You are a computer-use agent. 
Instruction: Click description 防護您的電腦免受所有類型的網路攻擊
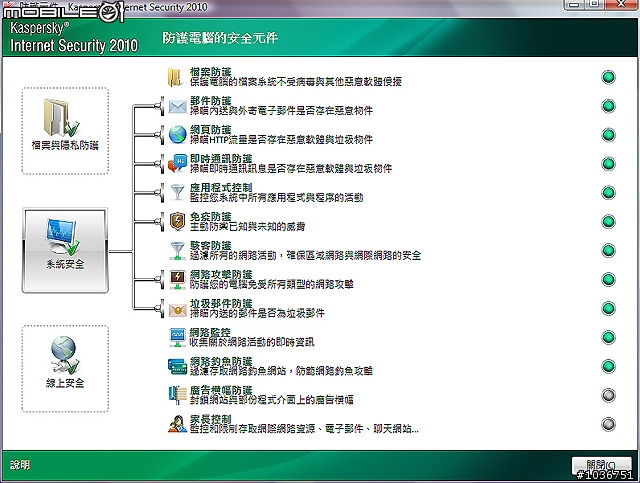[271, 284]
